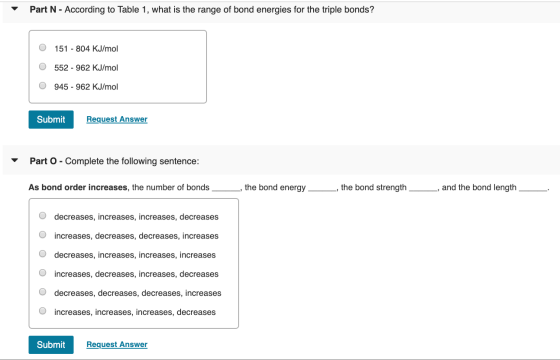Image resolution: width=560 pixels, height=360 pixels.
Task: Select 'decreases, increases, increases, decreases' option
Action: (x=42, y=216)
